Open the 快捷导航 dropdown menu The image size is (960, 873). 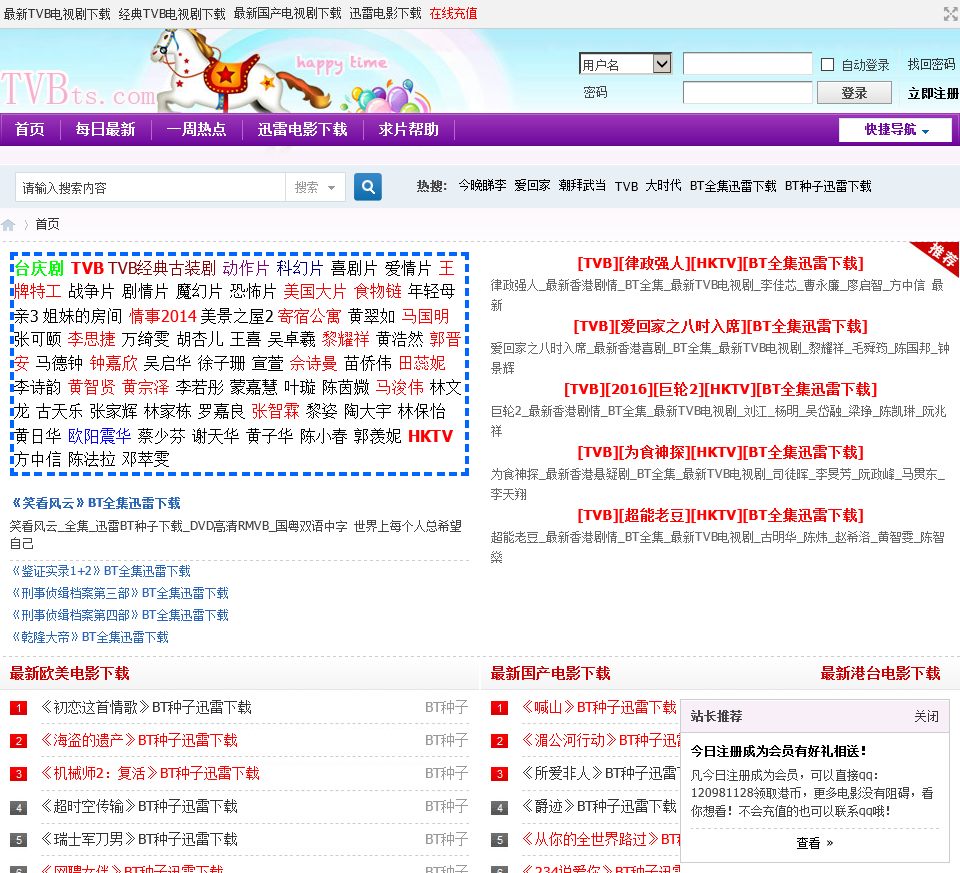coord(895,130)
